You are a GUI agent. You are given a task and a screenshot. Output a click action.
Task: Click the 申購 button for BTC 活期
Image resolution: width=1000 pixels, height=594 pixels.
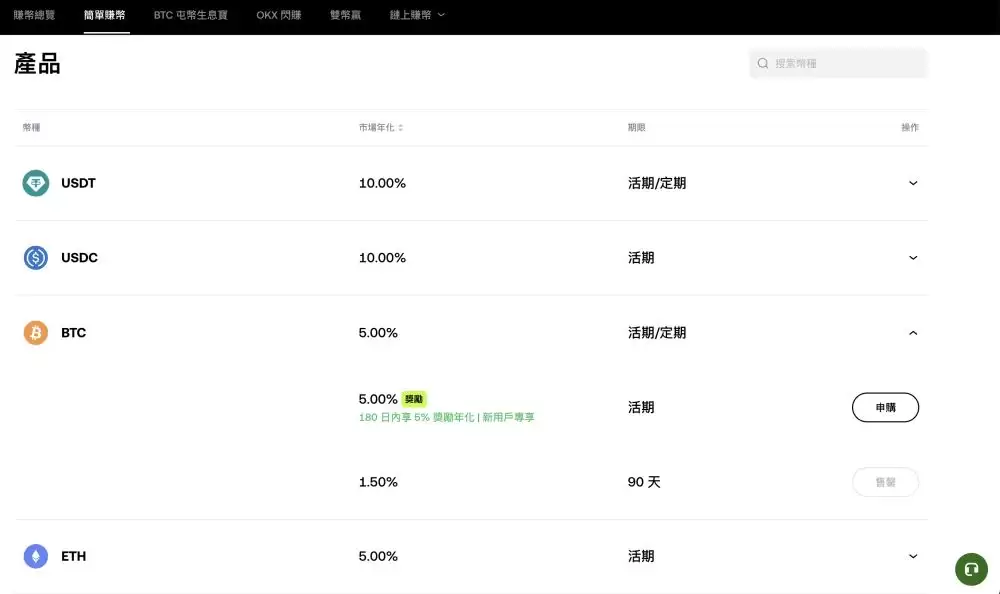885,407
